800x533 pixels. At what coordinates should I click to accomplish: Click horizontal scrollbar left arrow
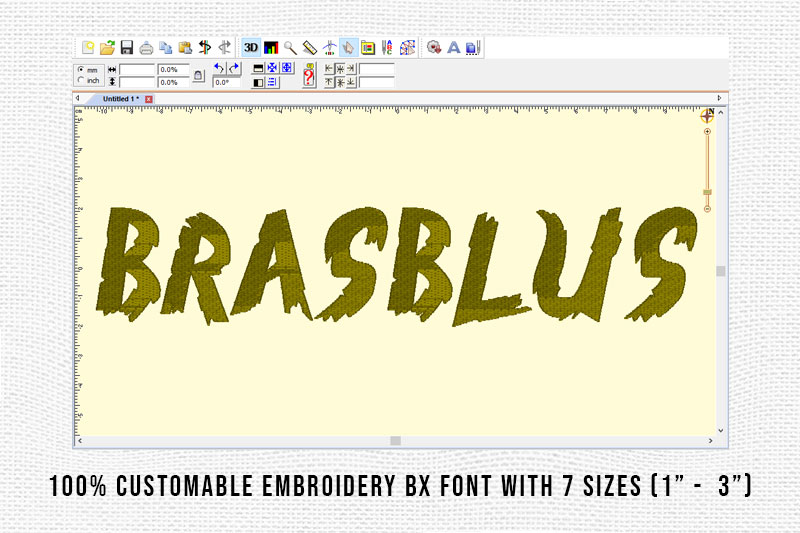80,441
